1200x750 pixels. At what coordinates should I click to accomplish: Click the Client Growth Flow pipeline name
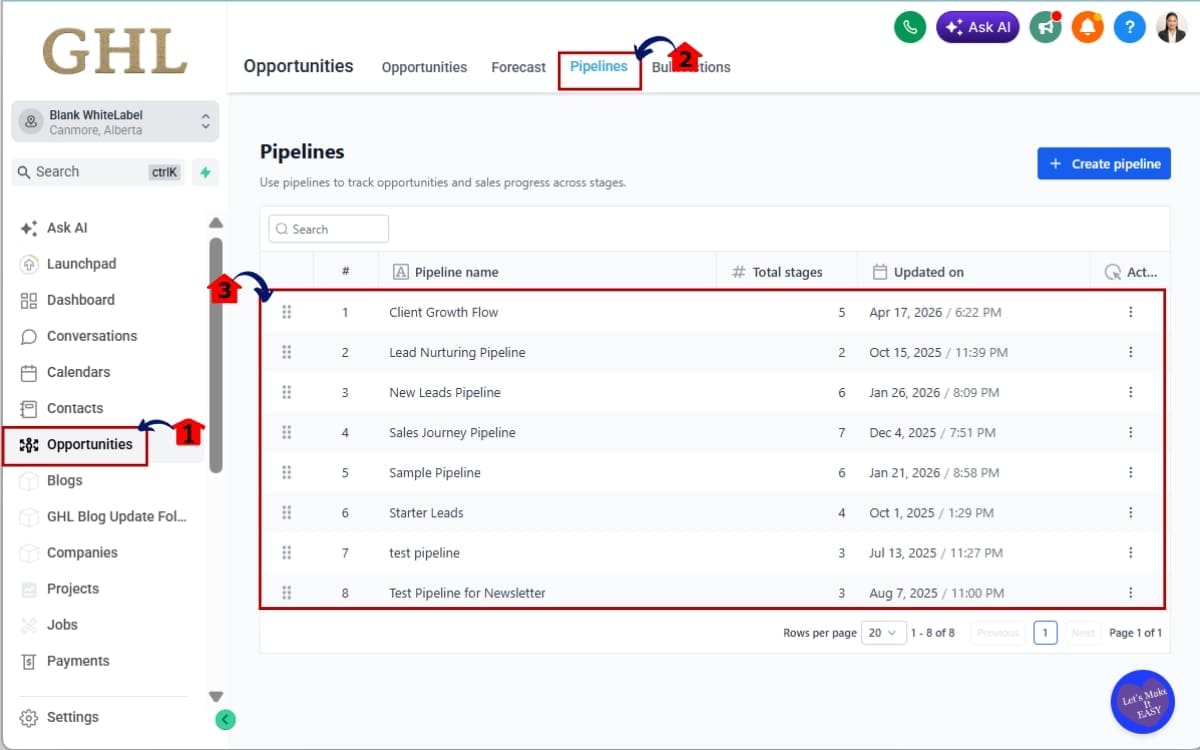coord(444,312)
